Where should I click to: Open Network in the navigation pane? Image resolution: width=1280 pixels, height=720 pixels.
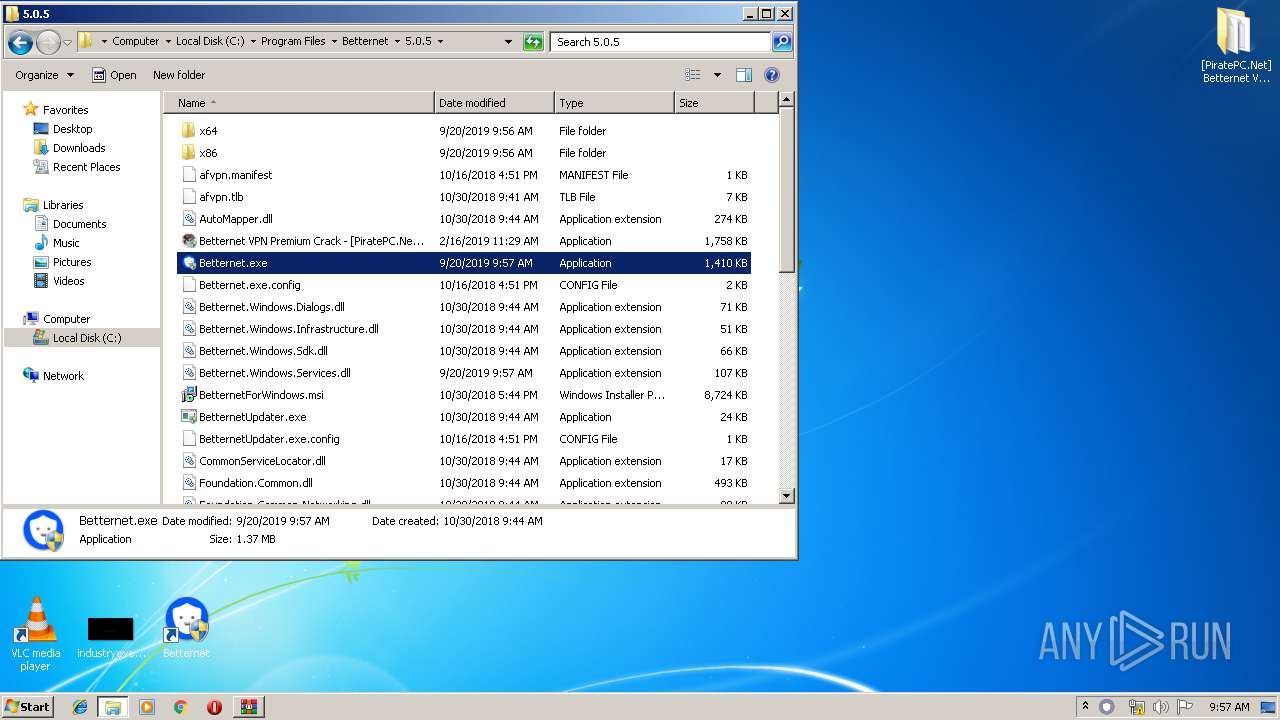click(x=63, y=376)
